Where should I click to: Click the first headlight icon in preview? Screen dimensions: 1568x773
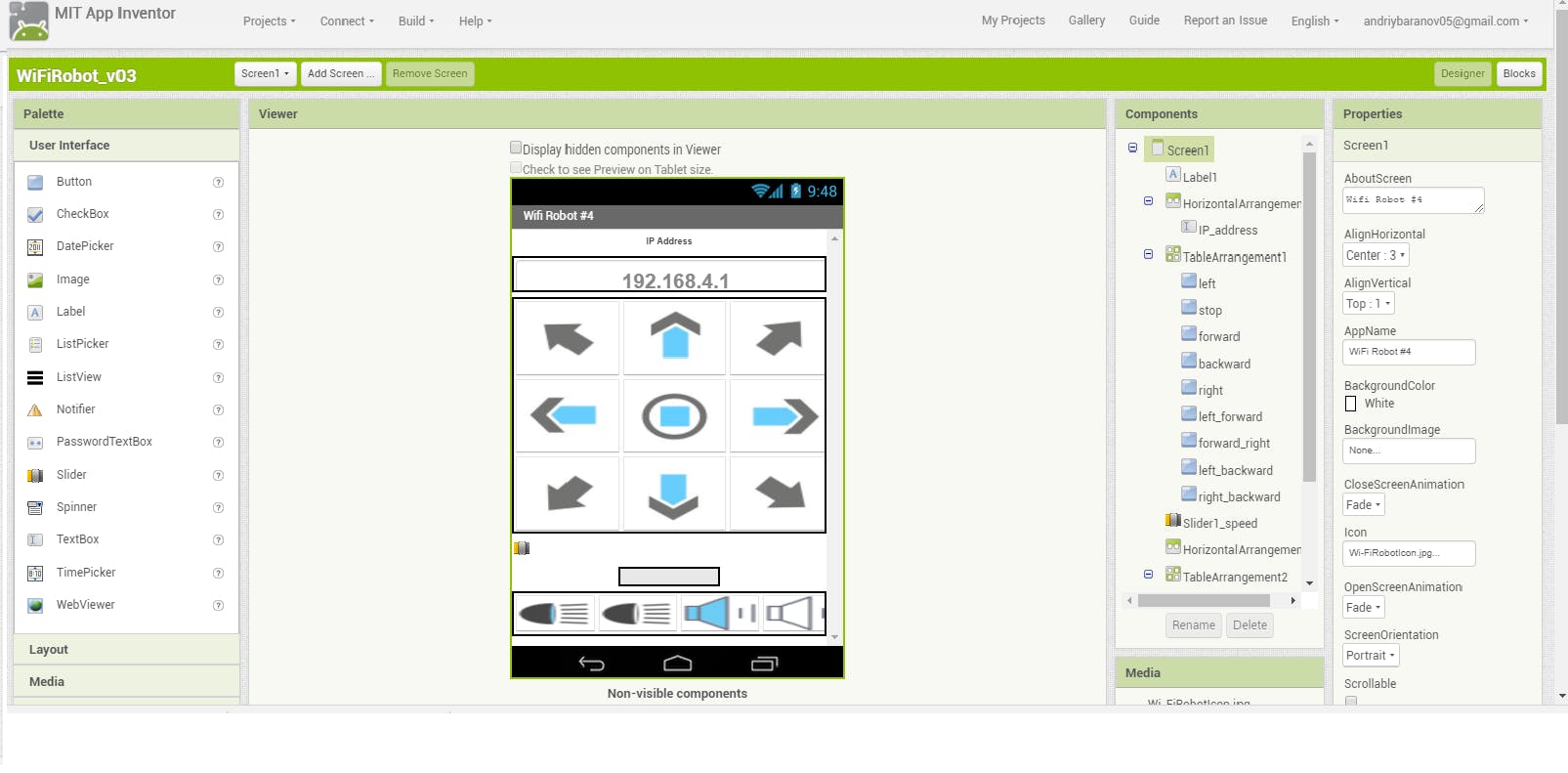pyautogui.click(x=554, y=614)
